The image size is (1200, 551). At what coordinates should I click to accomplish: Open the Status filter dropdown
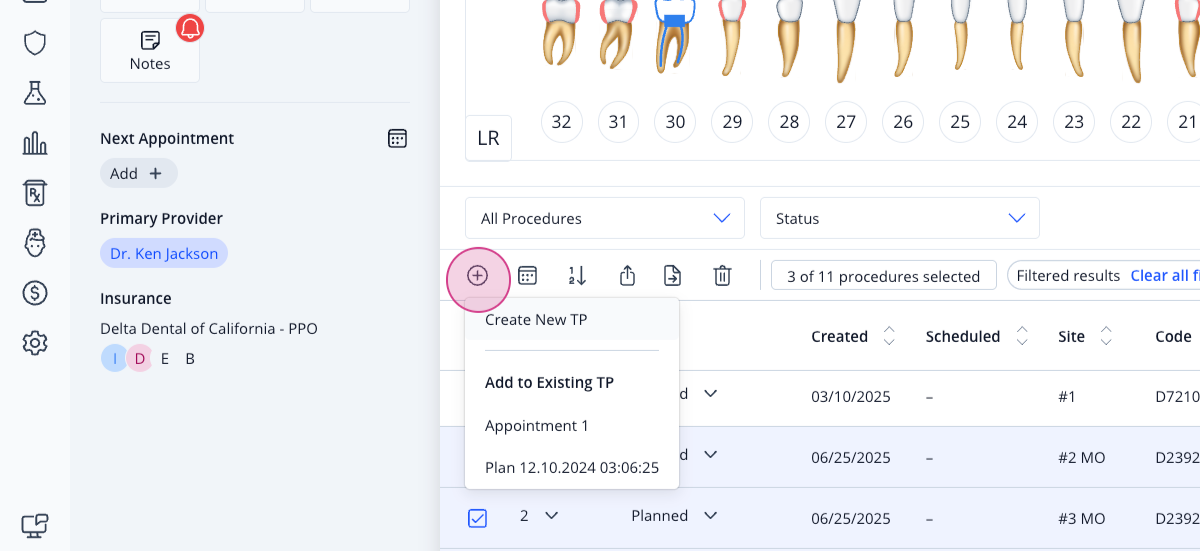[900, 218]
